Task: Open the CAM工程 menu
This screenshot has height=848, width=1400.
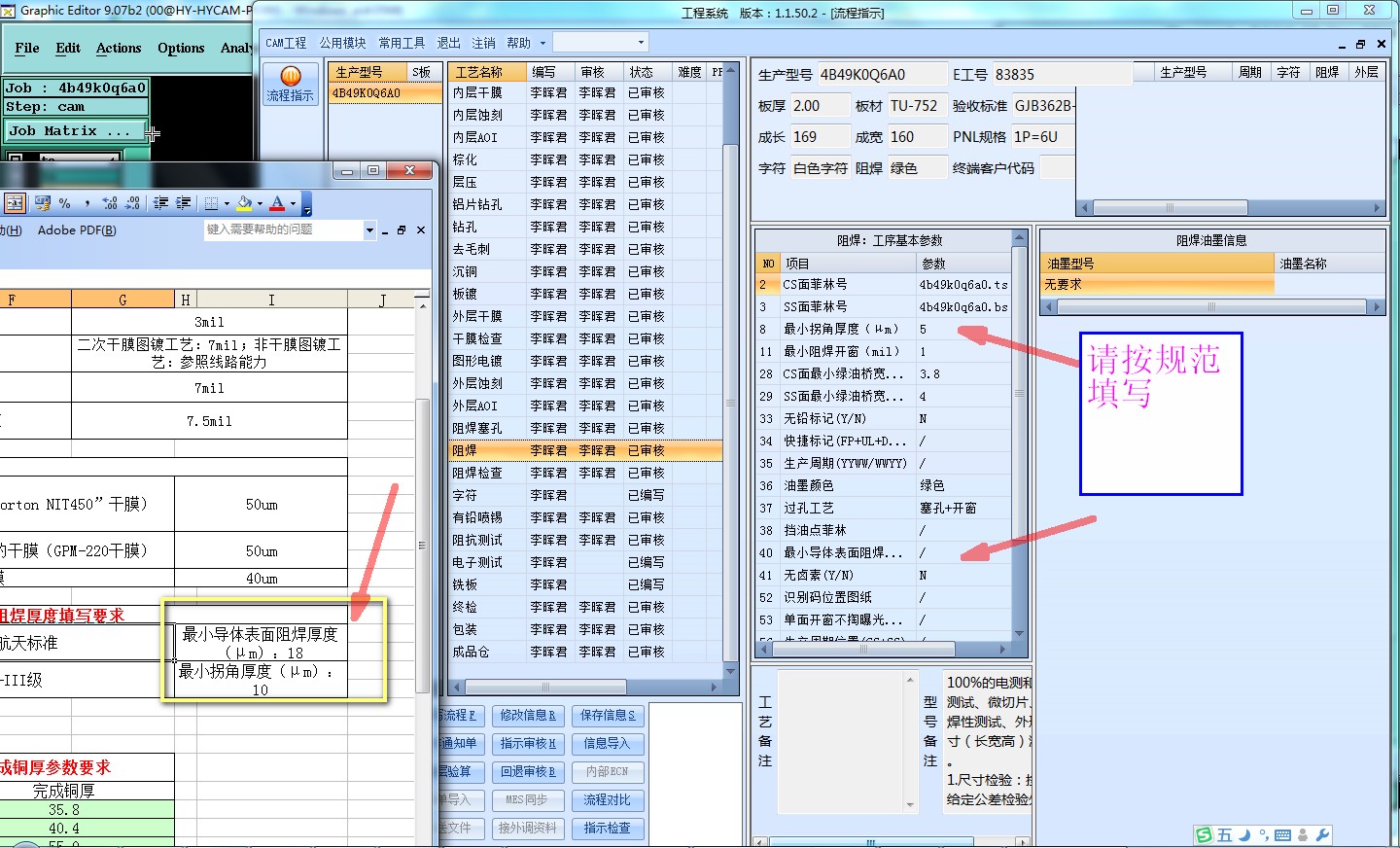Action: coord(286,43)
